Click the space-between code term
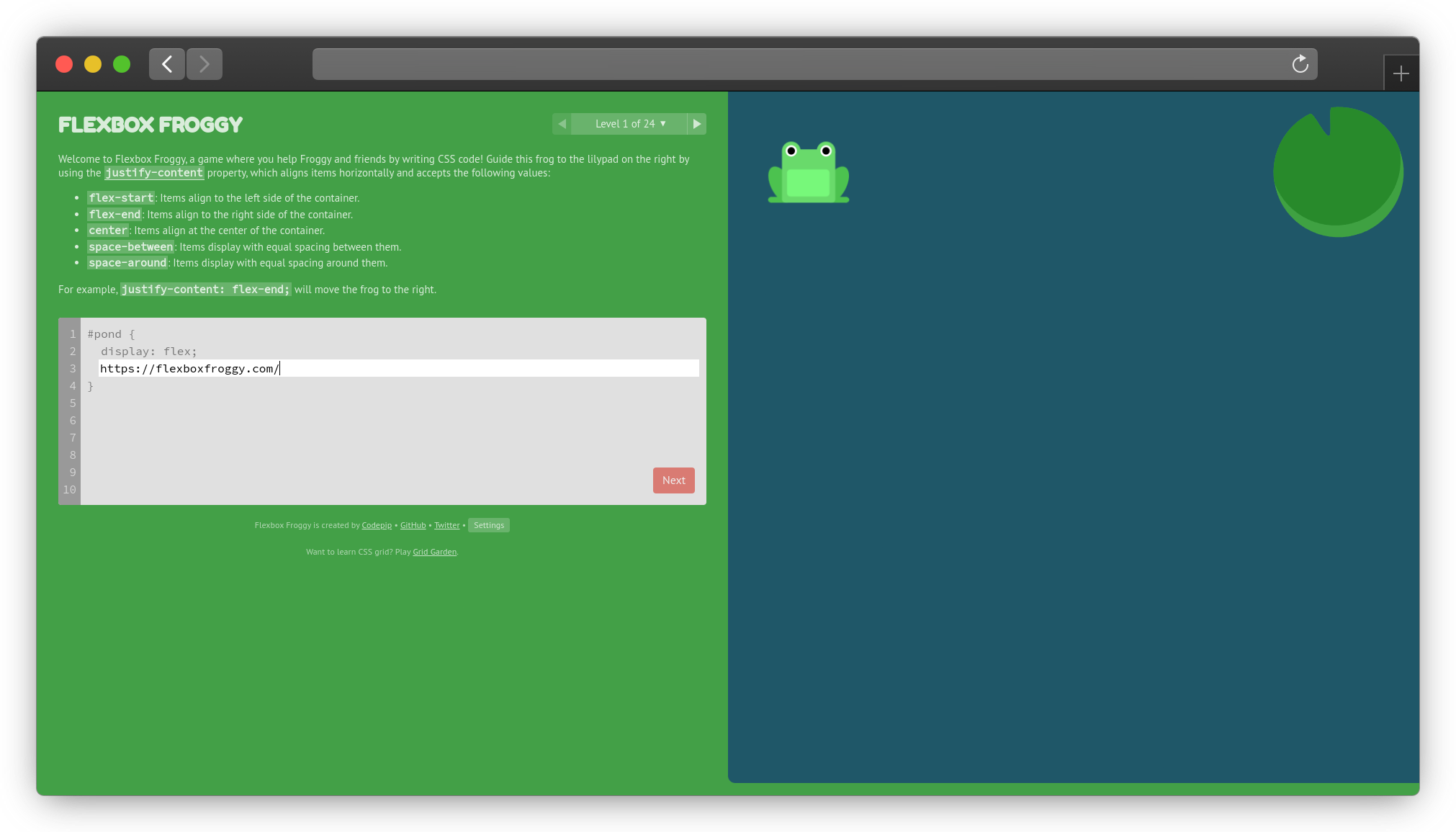The width and height of the screenshot is (1456, 832). click(131, 247)
